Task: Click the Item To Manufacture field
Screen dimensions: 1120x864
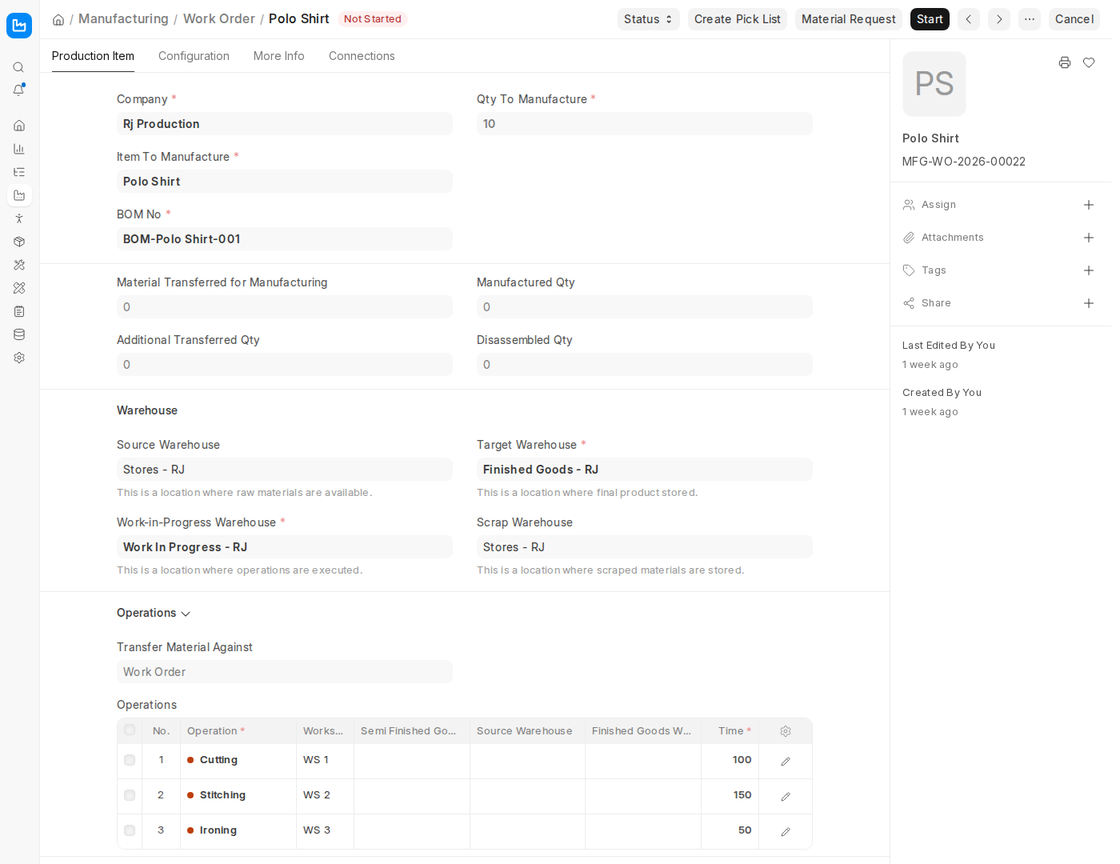Action: tap(284, 181)
